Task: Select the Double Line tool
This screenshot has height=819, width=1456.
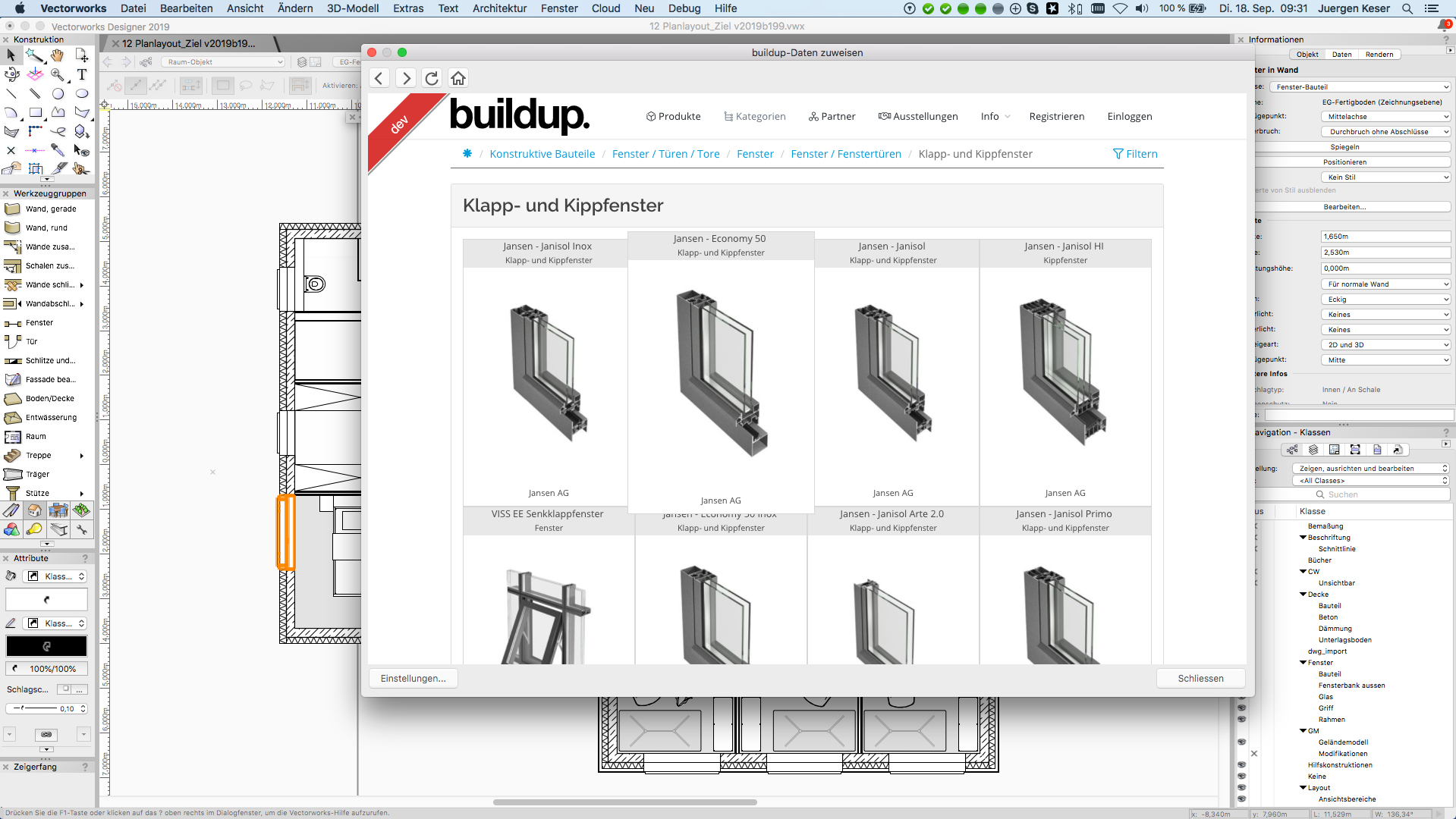Action: point(35,93)
